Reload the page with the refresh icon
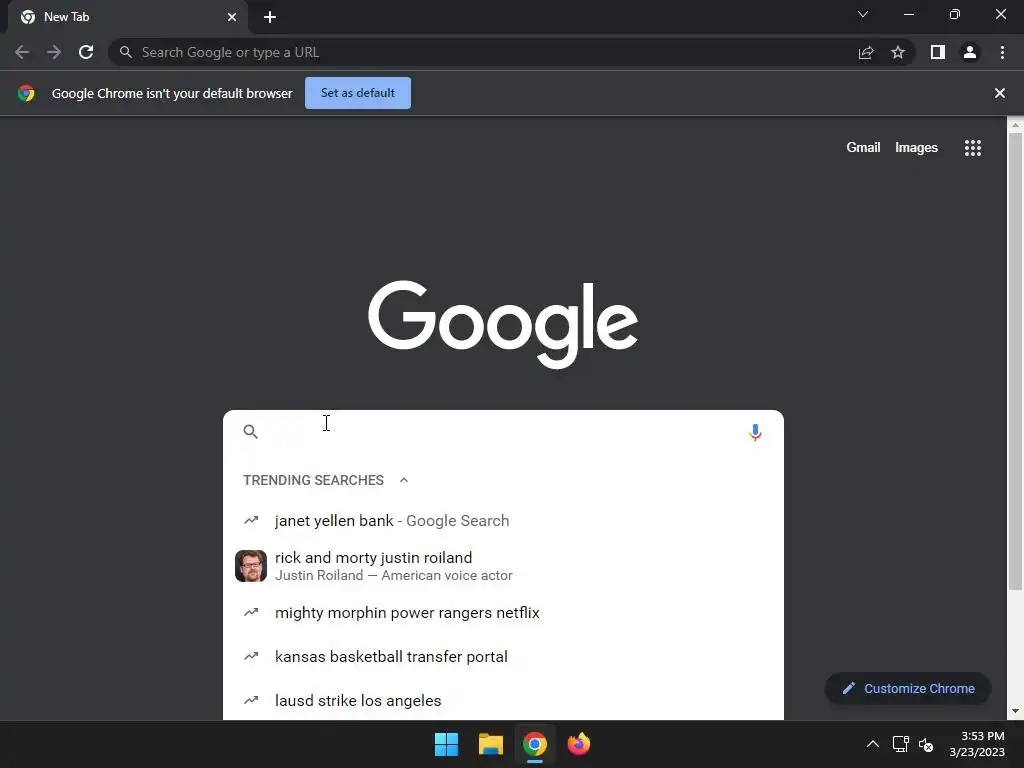Viewport: 1024px width, 768px height. [86, 52]
